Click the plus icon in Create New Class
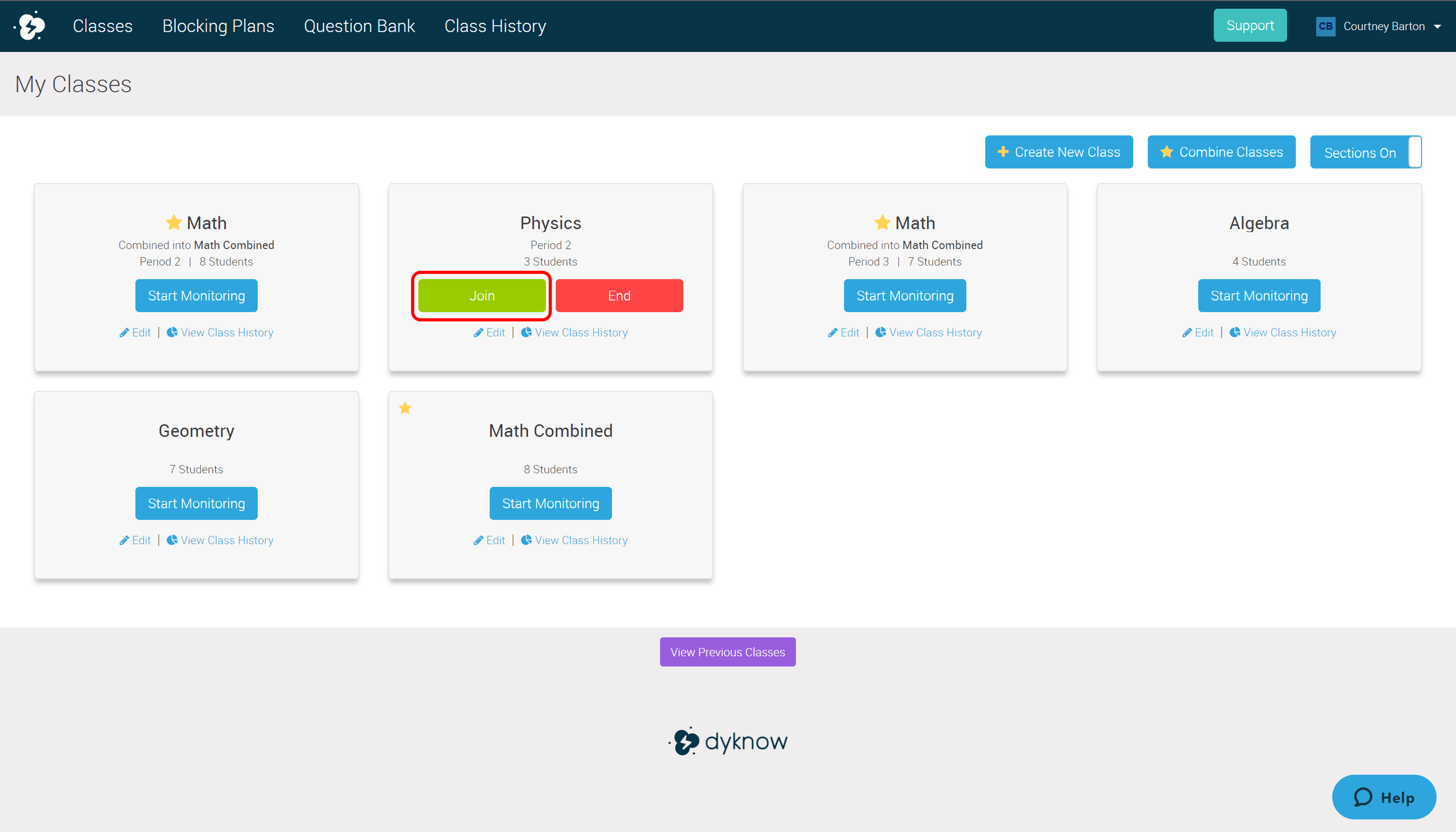The height and width of the screenshot is (832, 1456). (1002, 152)
